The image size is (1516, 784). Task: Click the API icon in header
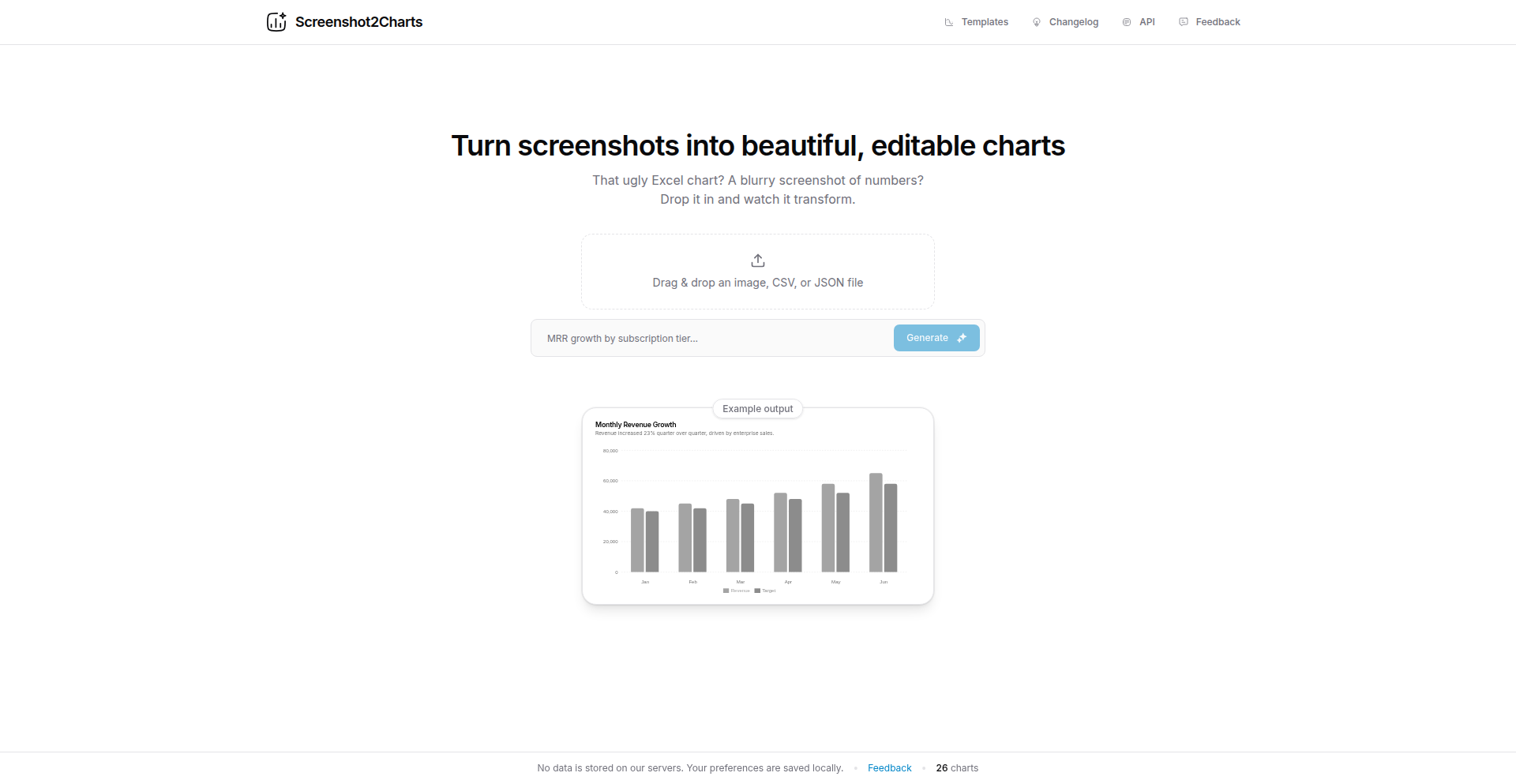[x=1127, y=22]
